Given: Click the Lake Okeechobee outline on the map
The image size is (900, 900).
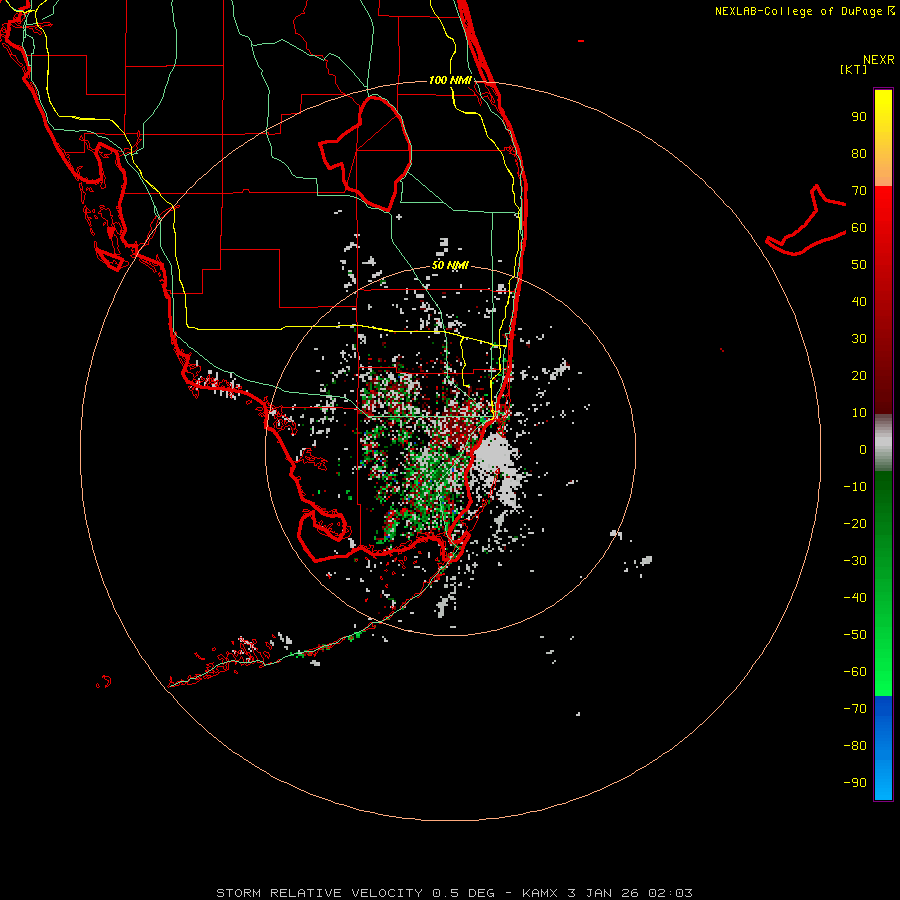Looking at the screenshot, I should [x=366, y=152].
